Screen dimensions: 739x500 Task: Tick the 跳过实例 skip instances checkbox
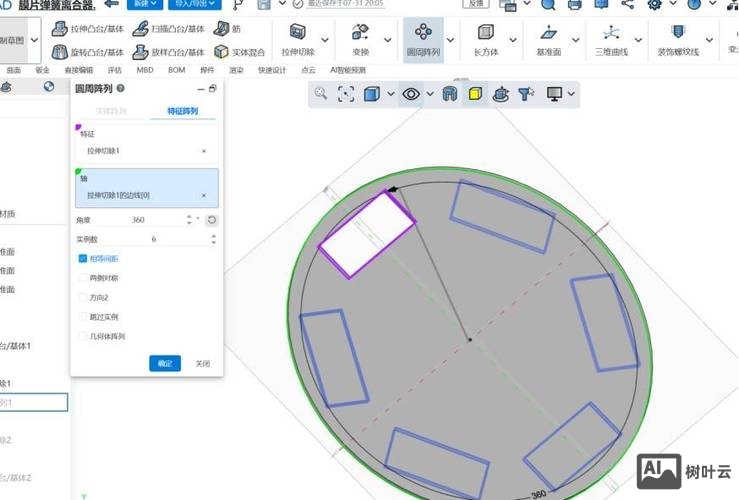coord(82,317)
